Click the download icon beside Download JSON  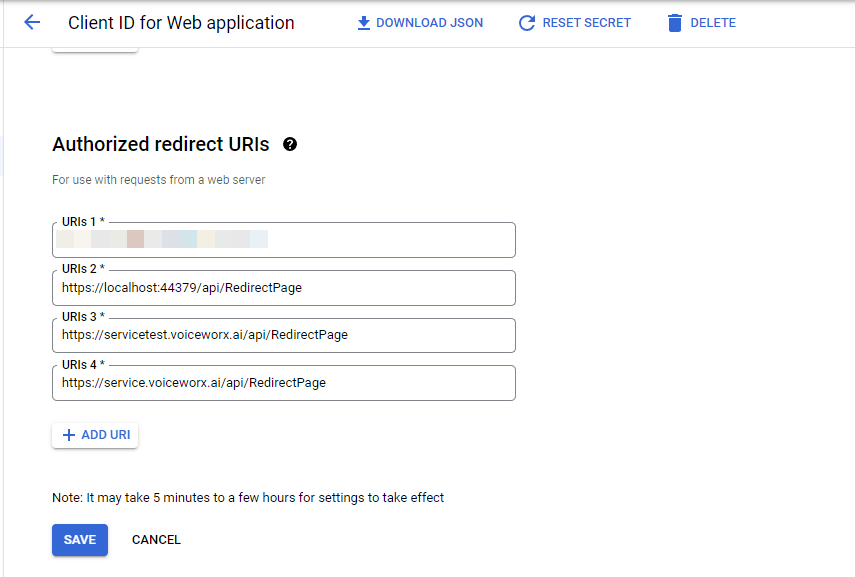click(x=363, y=22)
